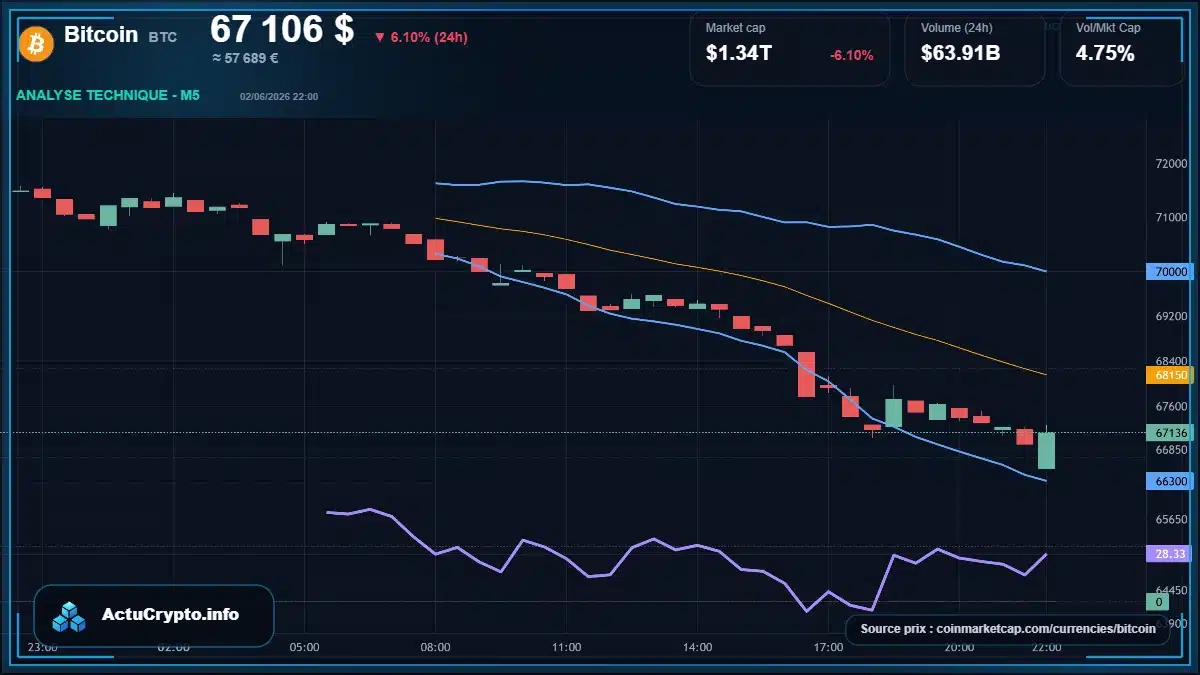
Task: Click the Bitcoin name heading
Action: [101, 34]
